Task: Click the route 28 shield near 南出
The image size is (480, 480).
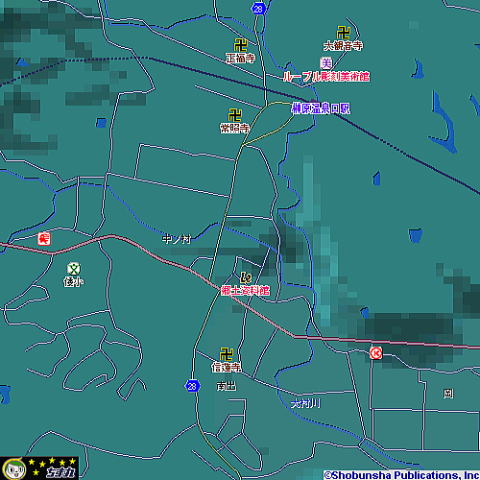Action: 192,386
